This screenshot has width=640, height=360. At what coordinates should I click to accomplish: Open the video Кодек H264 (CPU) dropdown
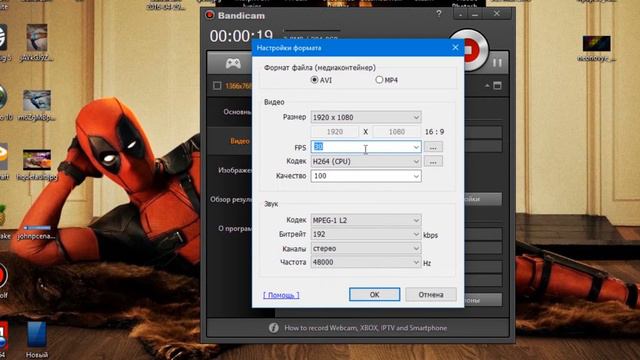tap(366, 162)
